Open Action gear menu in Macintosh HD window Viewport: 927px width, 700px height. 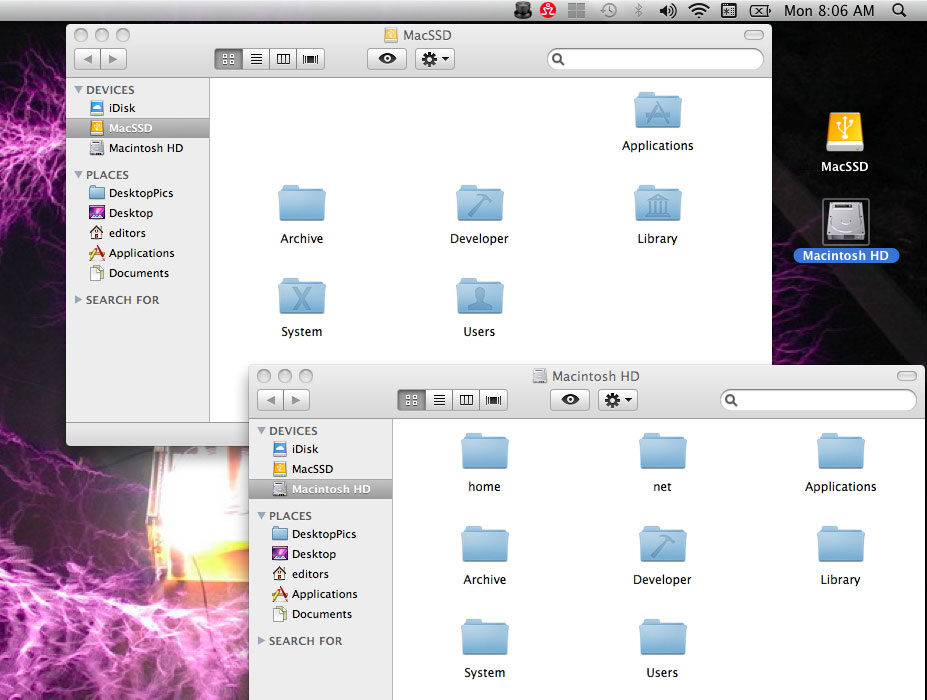point(617,400)
